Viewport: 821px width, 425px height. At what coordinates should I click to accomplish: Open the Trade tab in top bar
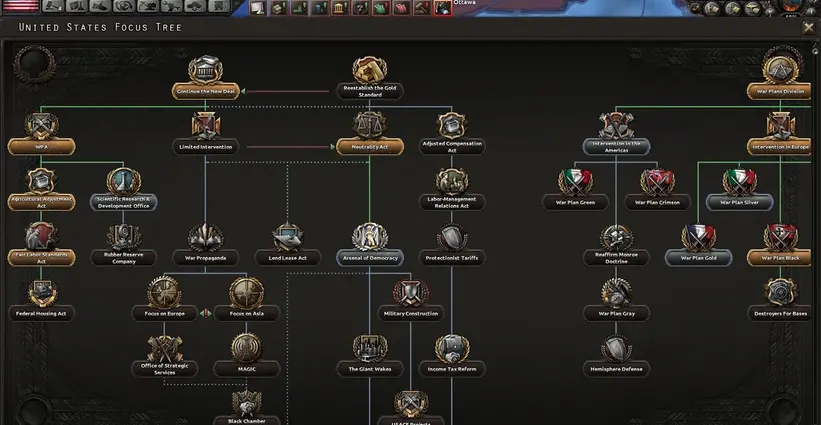pyautogui.click(x=124, y=6)
